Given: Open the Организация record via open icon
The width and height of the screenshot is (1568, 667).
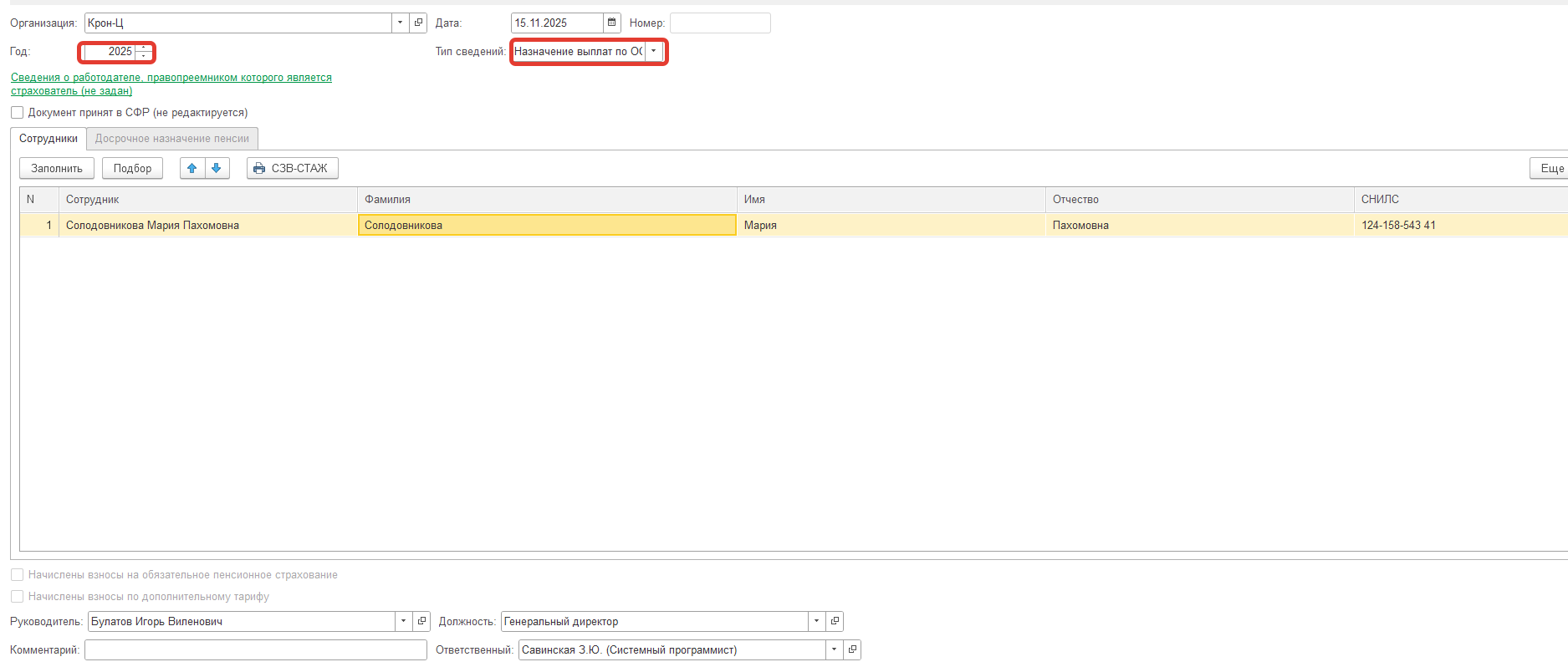Looking at the screenshot, I should pos(419,23).
